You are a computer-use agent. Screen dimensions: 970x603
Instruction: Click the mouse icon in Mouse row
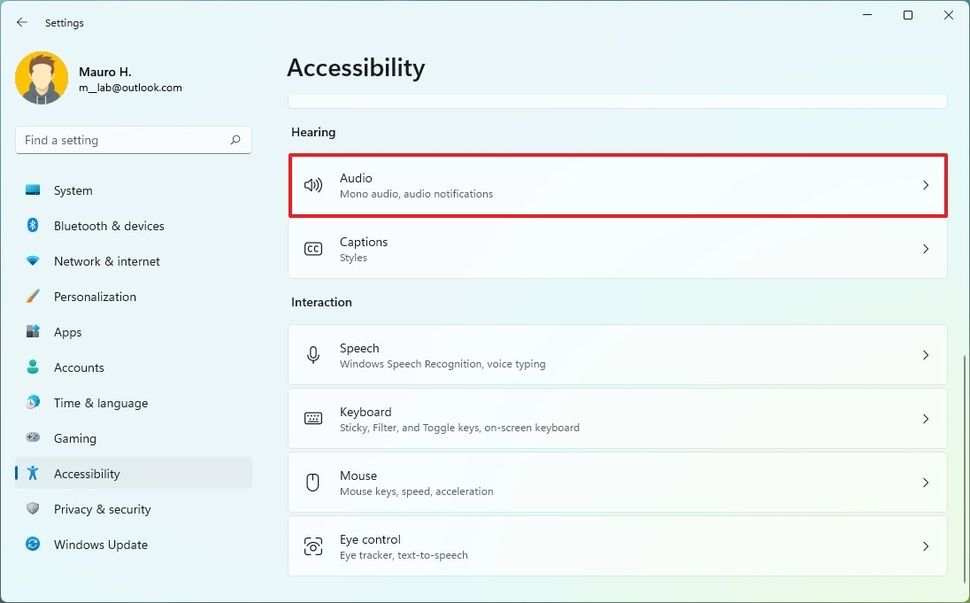coord(313,482)
